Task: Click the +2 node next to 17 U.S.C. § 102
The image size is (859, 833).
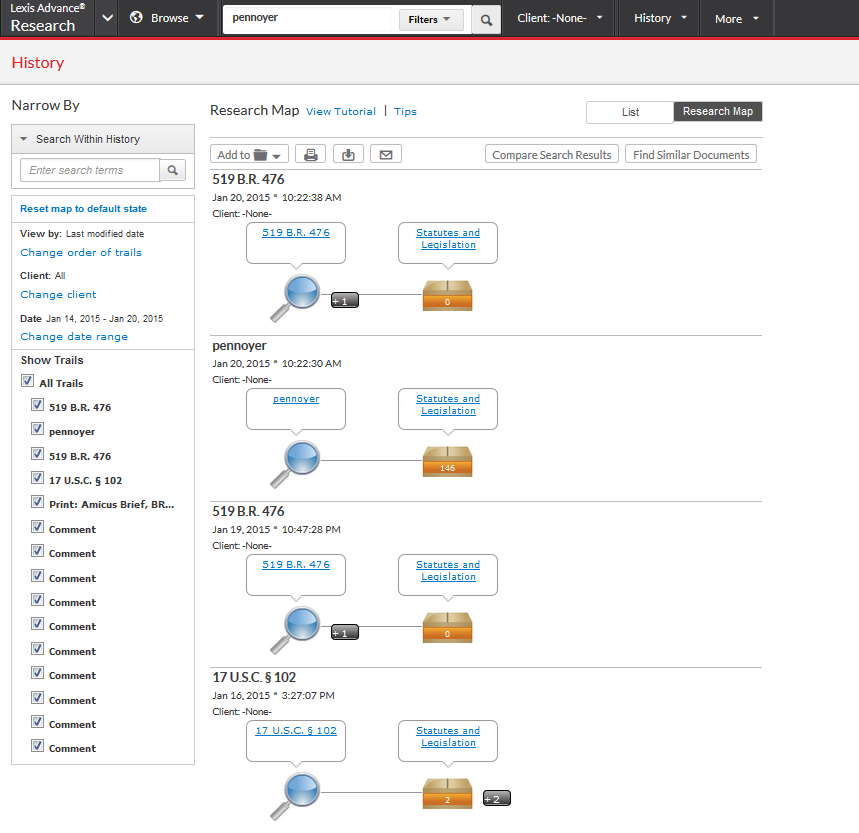Action: (496, 798)
